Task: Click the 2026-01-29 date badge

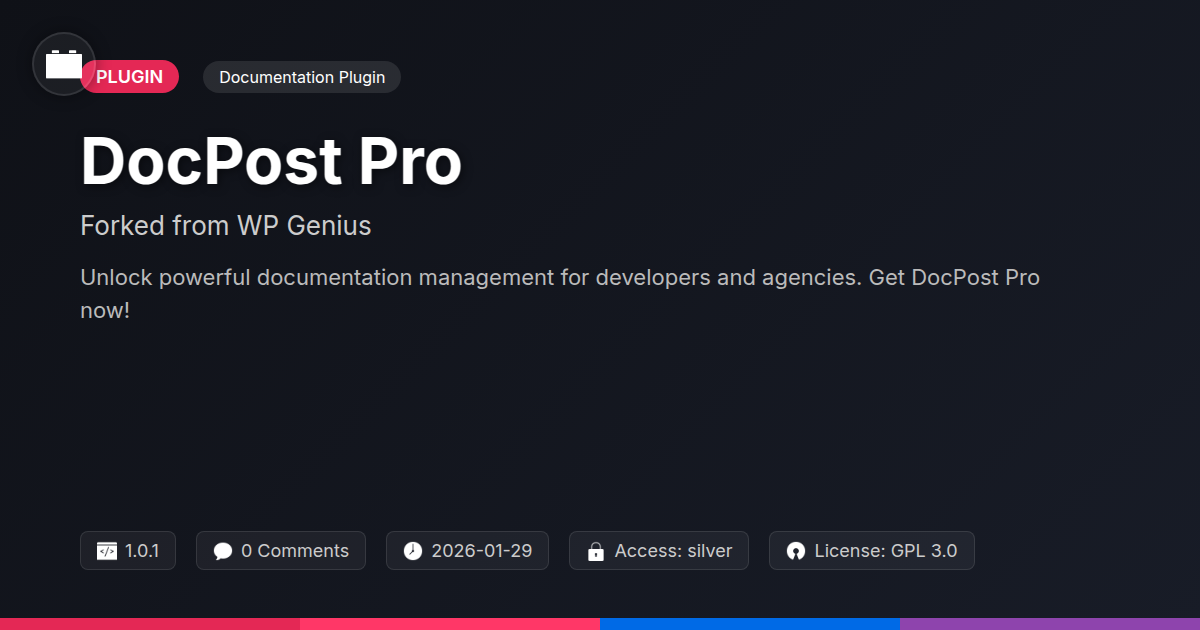Action: click(467, 551)
